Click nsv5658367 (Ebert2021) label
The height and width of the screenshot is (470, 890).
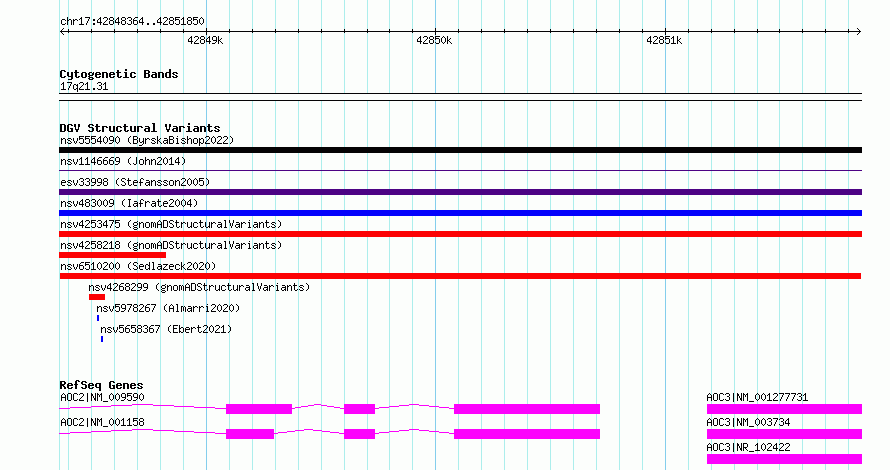[166, 329]
